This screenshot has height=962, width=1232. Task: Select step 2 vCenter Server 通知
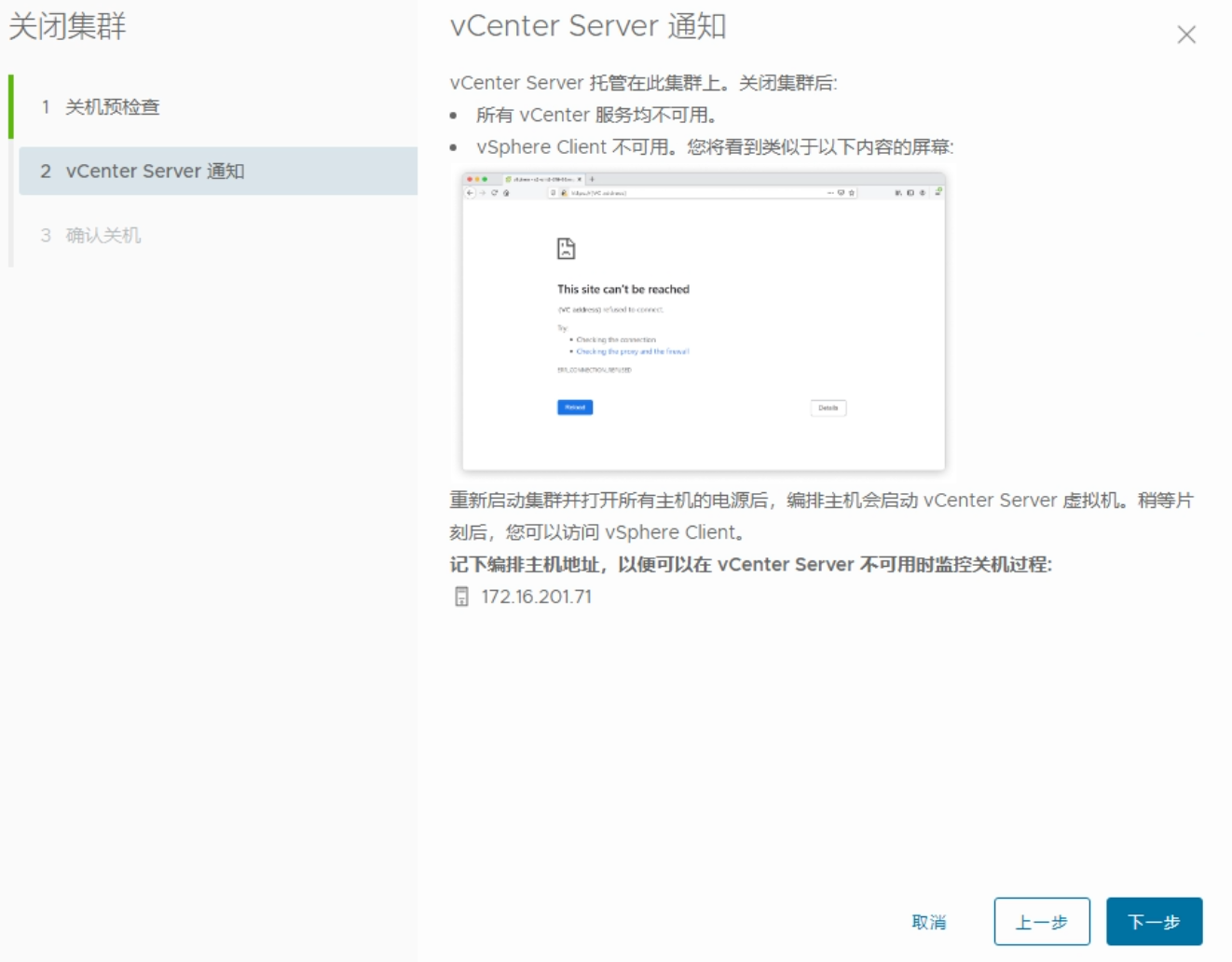click(x=217, y=171)
